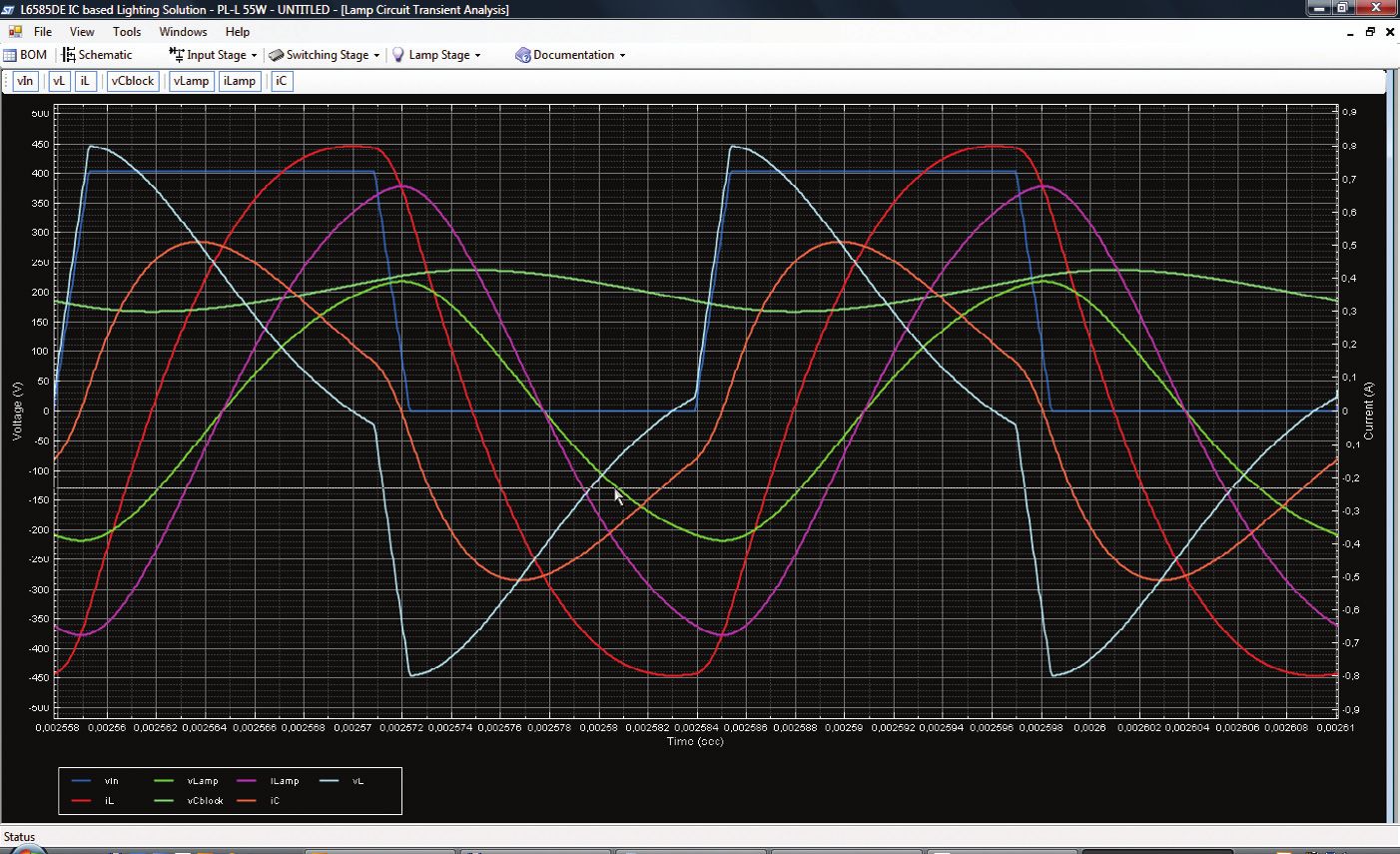
Task: Click the ST logo in title bar
Action: click(x=9, y=9)
